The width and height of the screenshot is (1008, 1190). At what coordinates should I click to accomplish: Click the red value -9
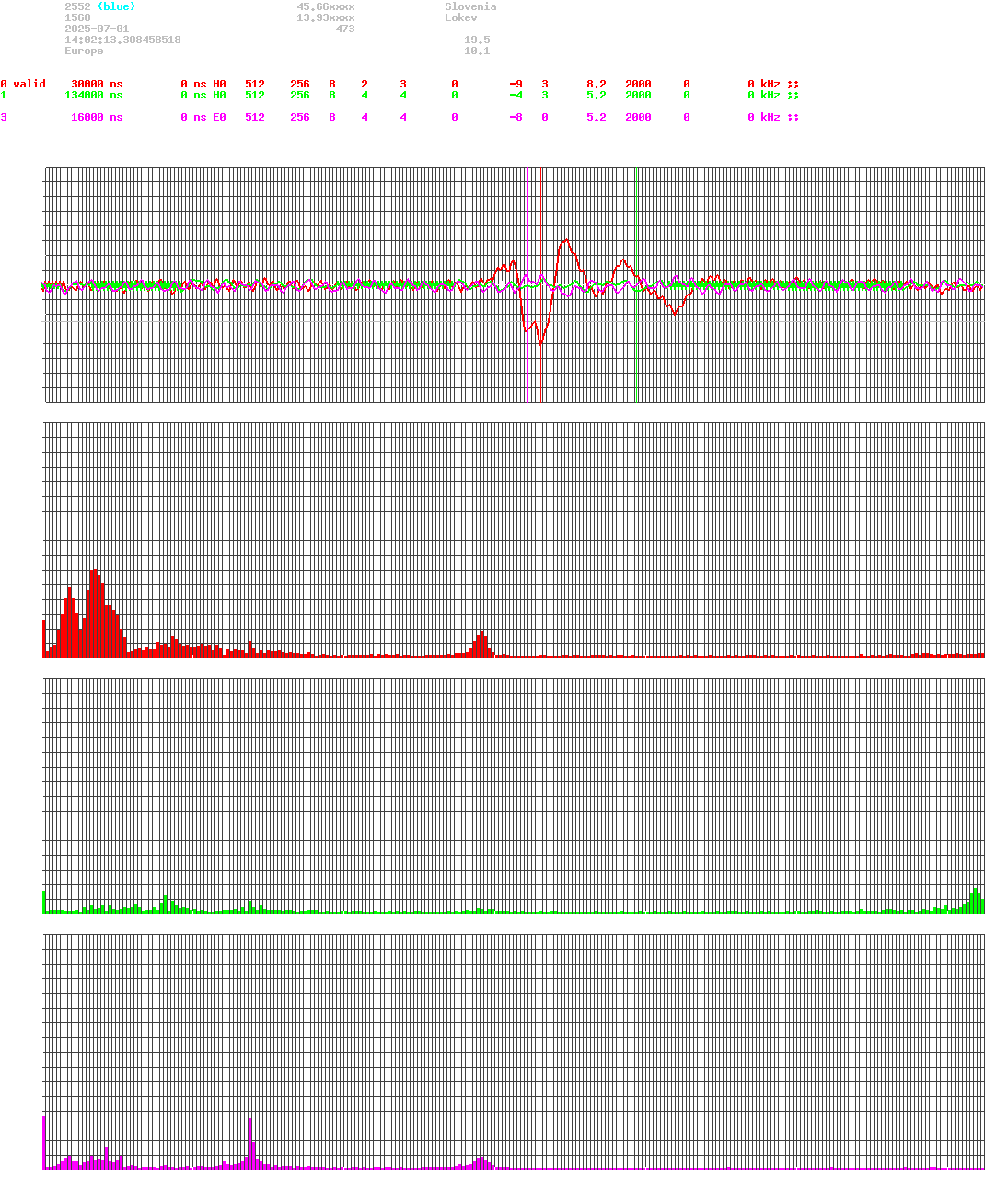click(x=516, y=84)
